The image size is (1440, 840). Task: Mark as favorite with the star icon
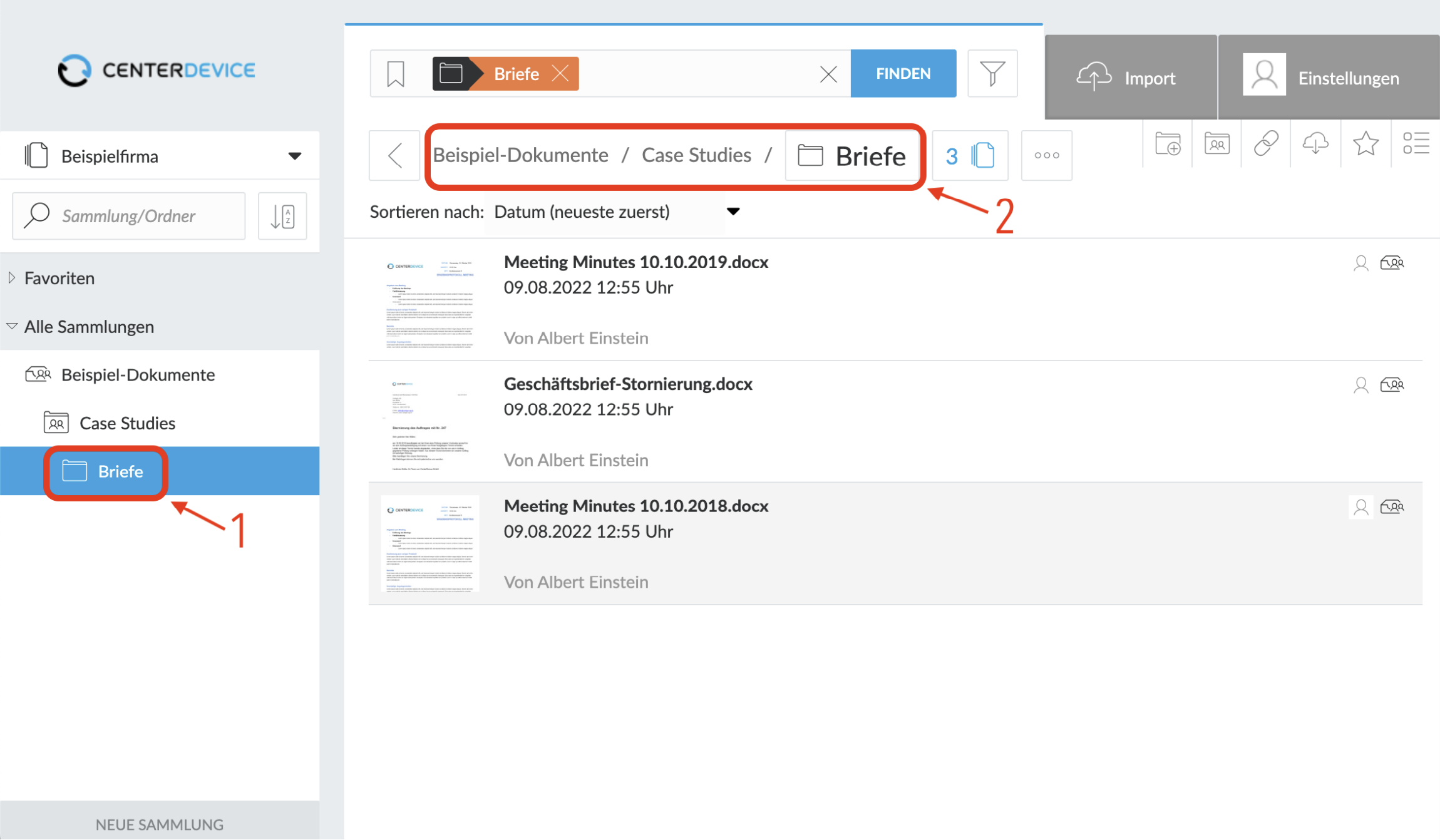(1365, 143)
